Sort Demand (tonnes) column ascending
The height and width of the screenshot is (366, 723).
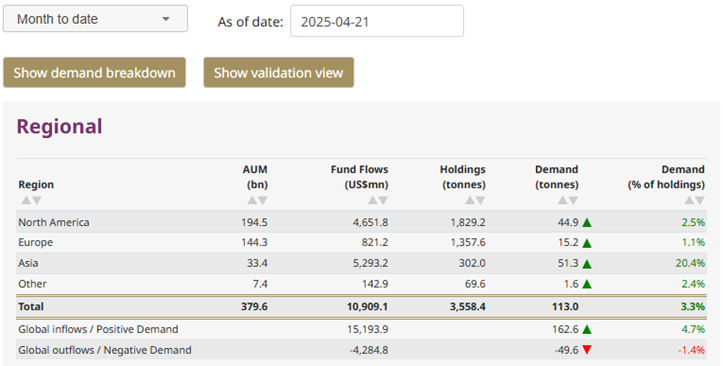point(563,201)
